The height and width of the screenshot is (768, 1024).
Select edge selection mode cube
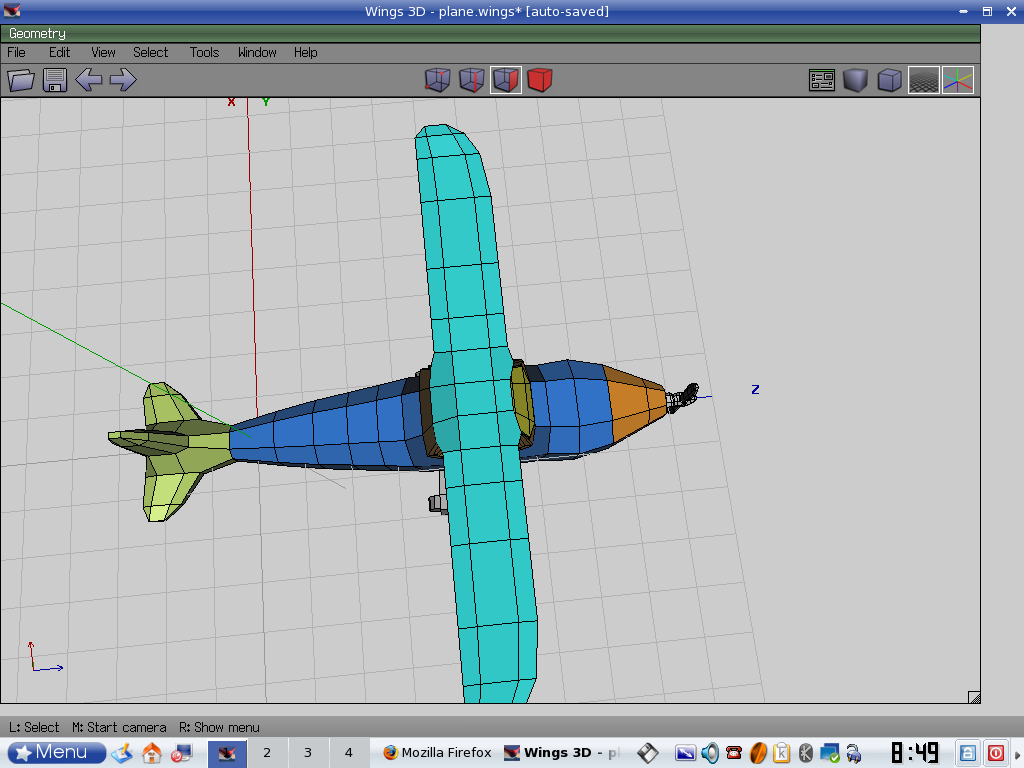pos(472,80)
